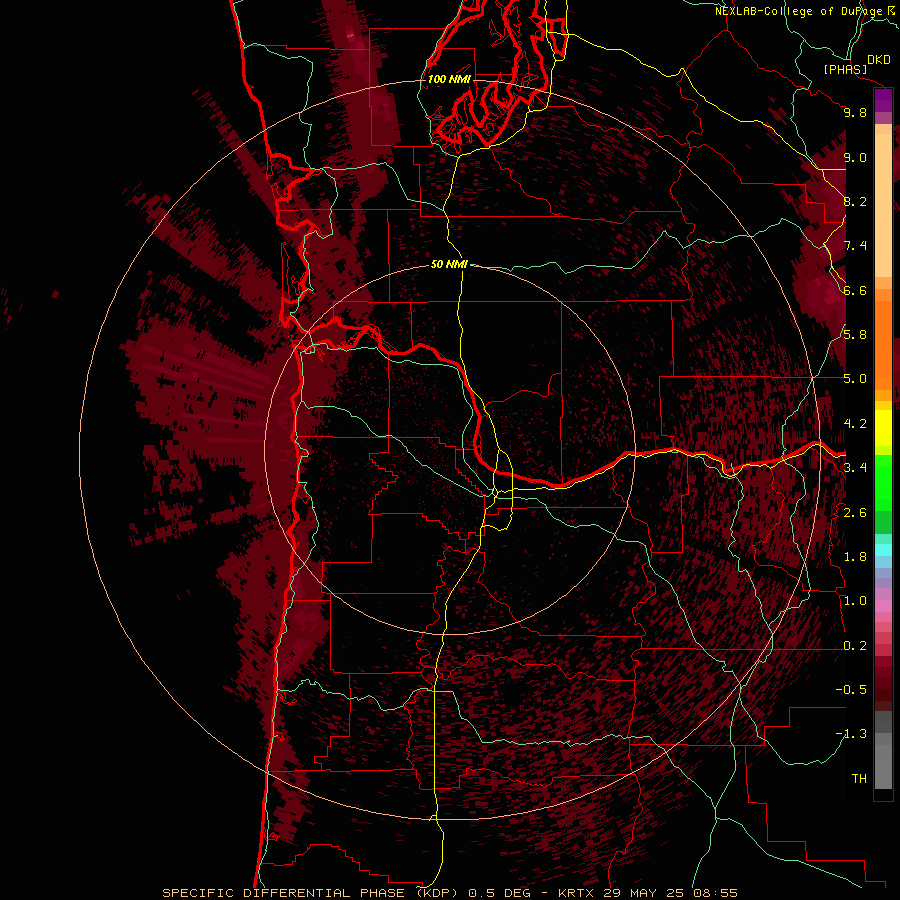Image resolution: width=900 pixels, height=900 pixels.
Task: Click the 9.8 scale value
Action: tap(855, 112)
